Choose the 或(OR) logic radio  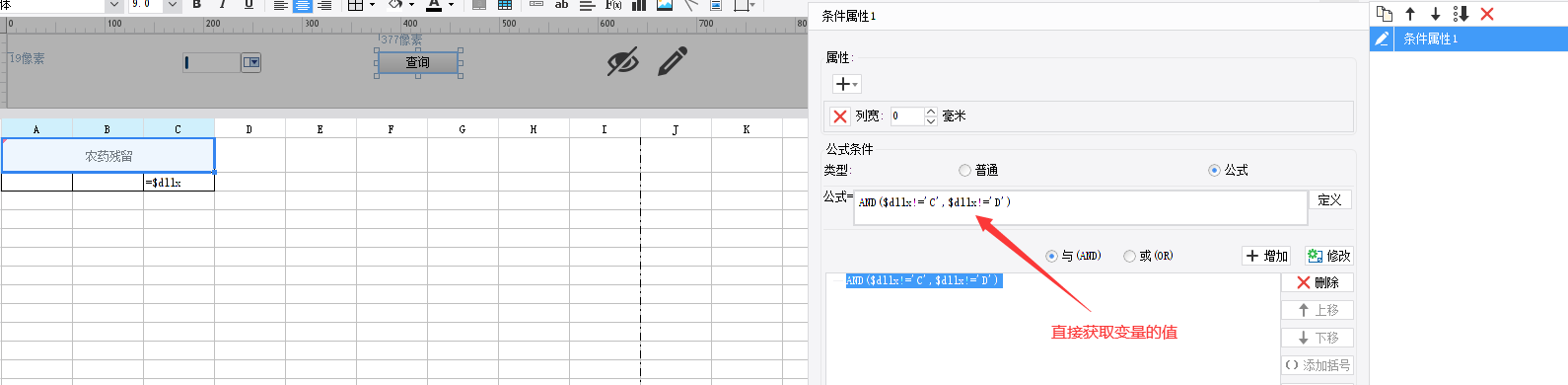click(x=1129, y=256)
